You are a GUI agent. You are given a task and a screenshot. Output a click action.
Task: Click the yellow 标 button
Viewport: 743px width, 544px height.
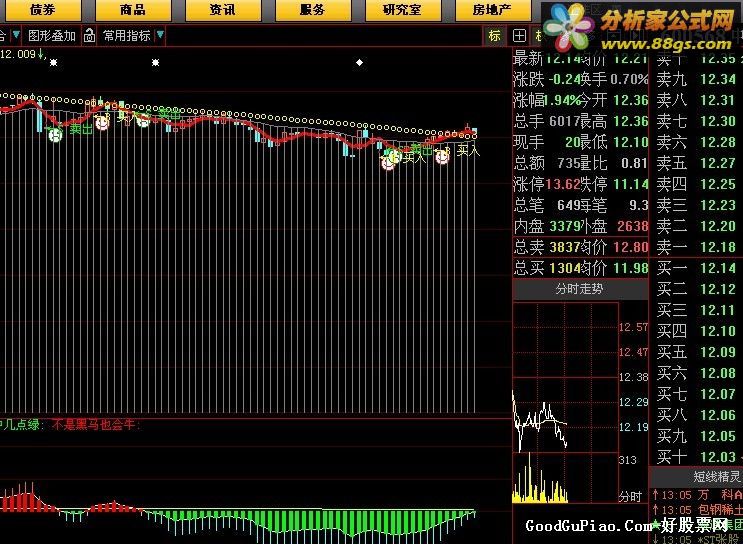tap(495, 36)
